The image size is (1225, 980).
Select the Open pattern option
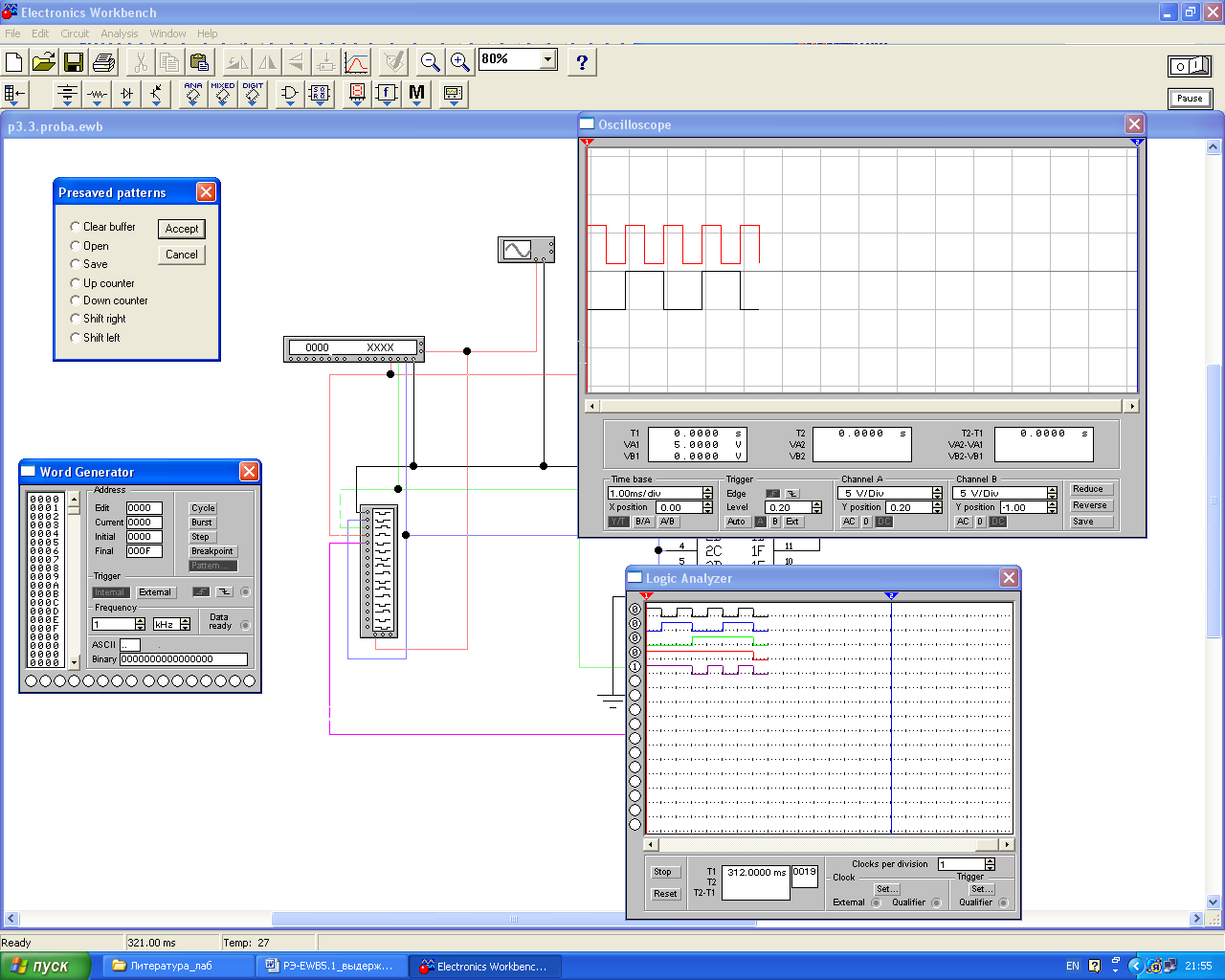tap(76, 246)
